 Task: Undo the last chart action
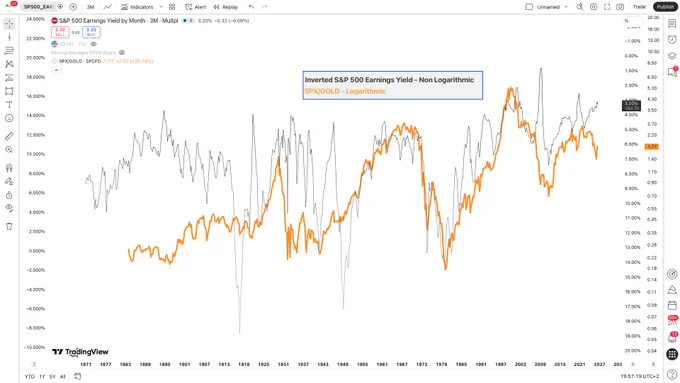coord(252,7)
